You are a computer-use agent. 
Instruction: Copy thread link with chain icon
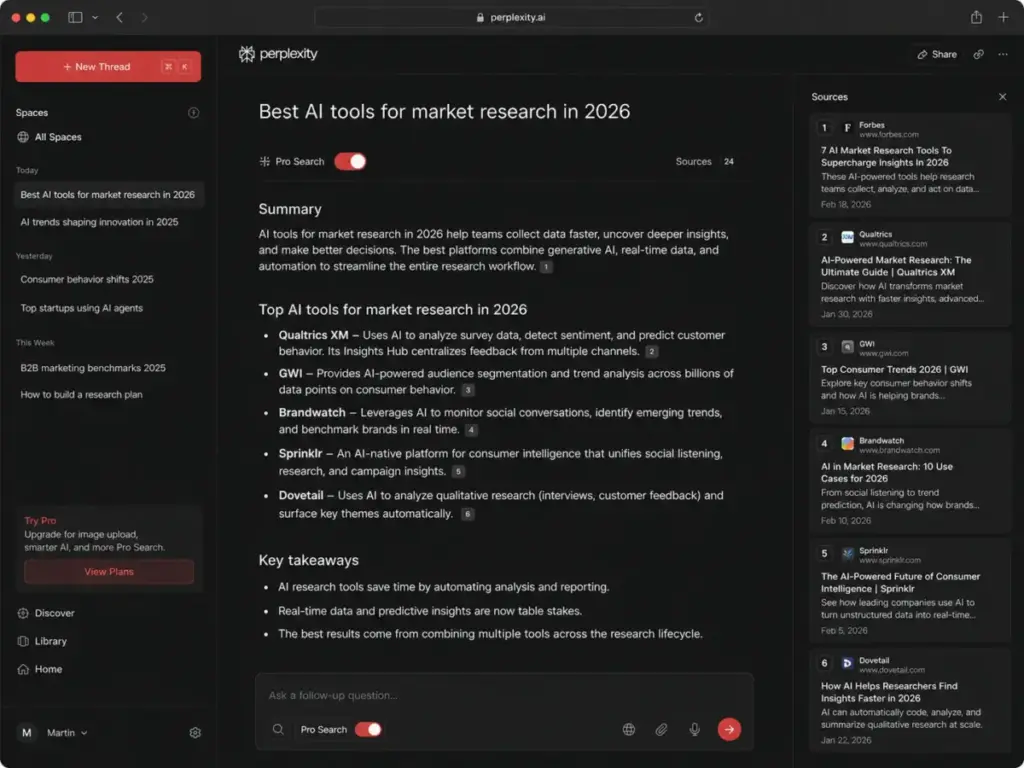click(x=978, y=54)
